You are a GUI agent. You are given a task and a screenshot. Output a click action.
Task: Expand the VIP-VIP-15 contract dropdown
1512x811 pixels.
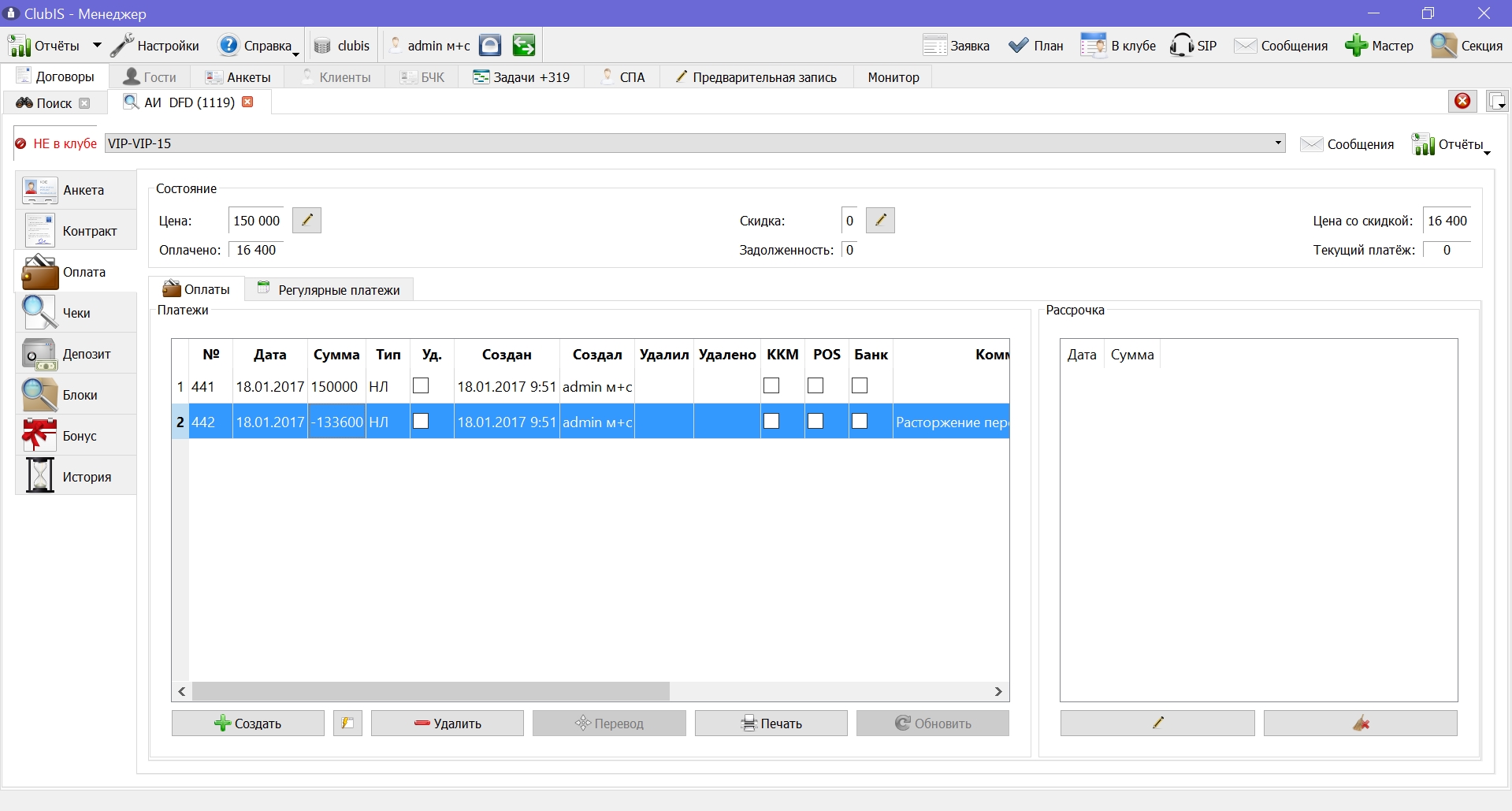click(1278, 143)
